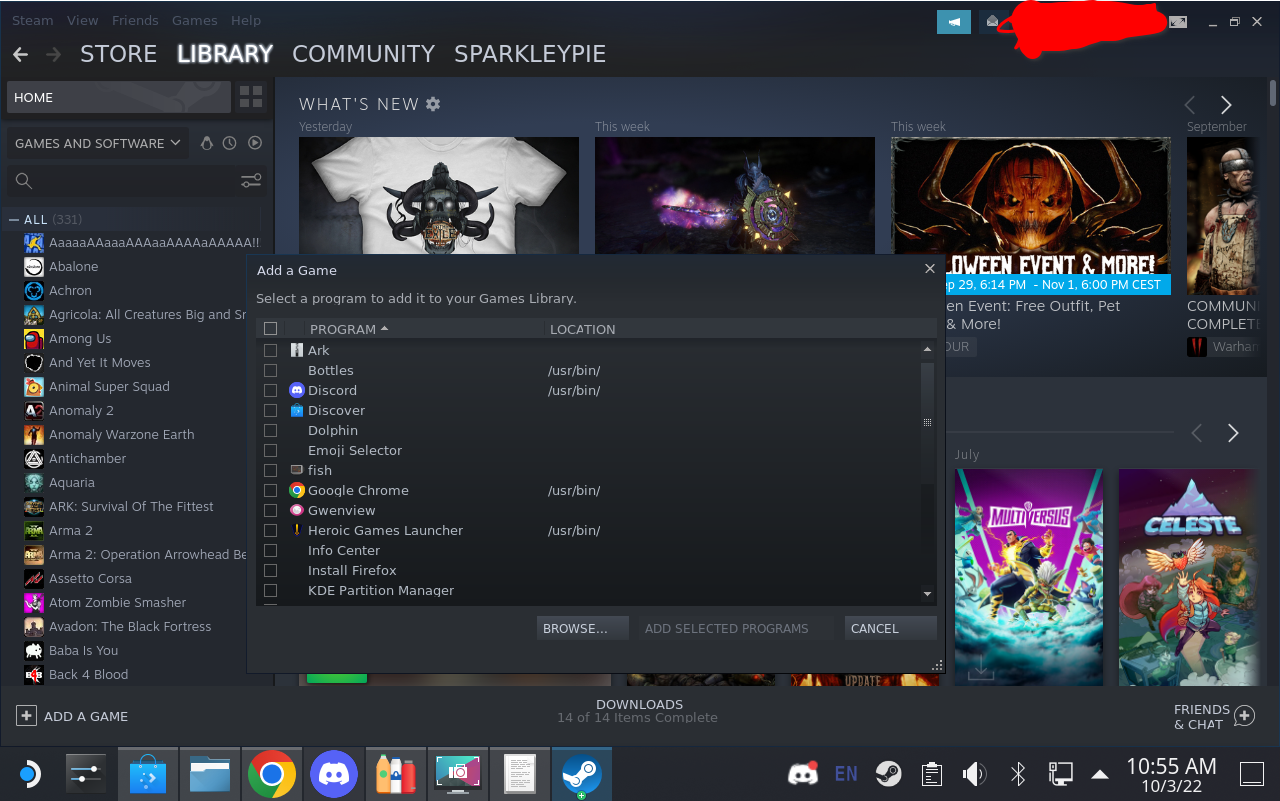The width and height of the screenshot is (1280, 801).
Task: Open the Steam announcements megaphone icon
Action: [x=953, y=21]
